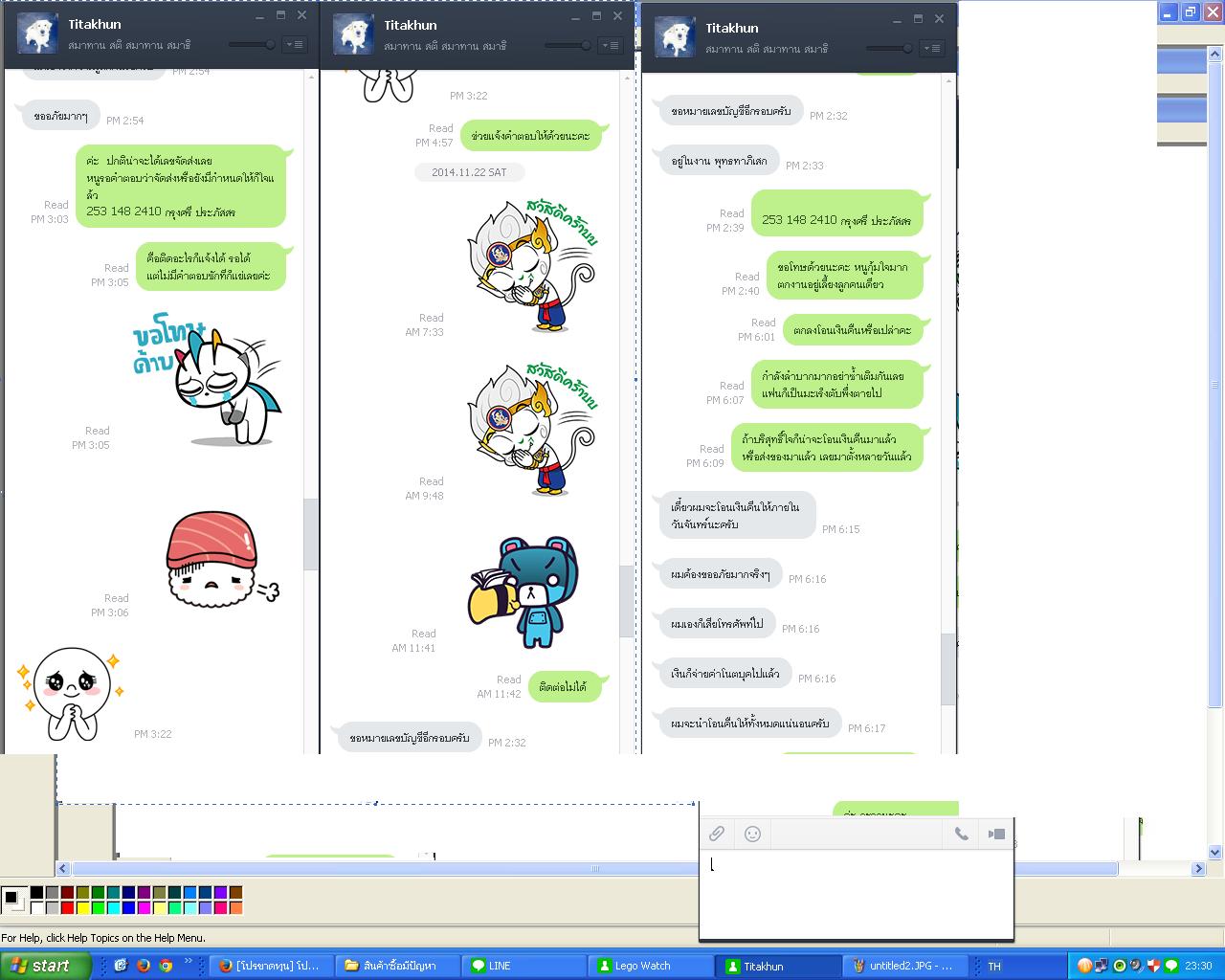The height and width of the screenshot is (980, 1225).
Task: Start a voice call with the phone icon
Action: (962, 834)
